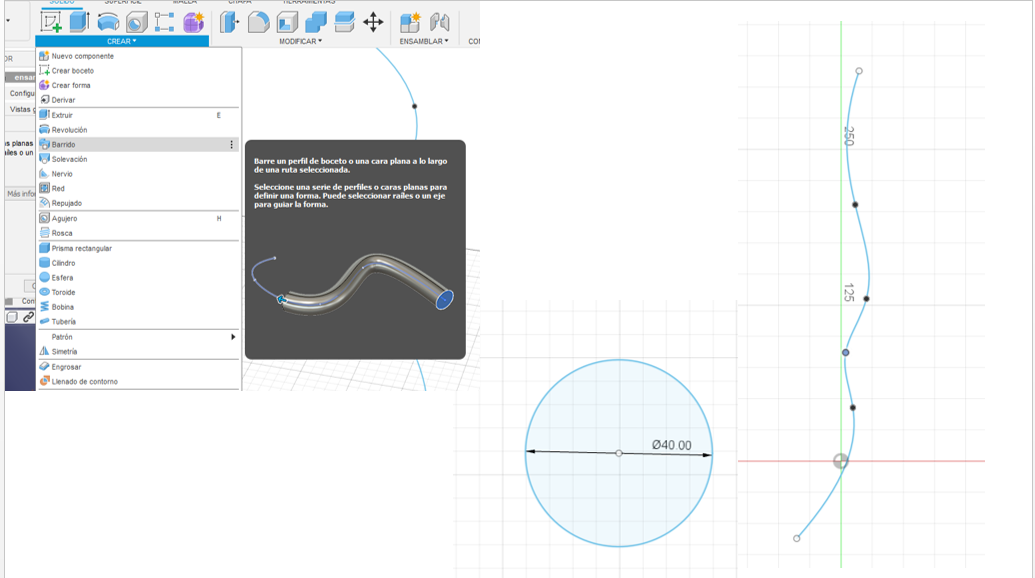Open the ENSAMBLAR dropdown

(x=424, y=41)
